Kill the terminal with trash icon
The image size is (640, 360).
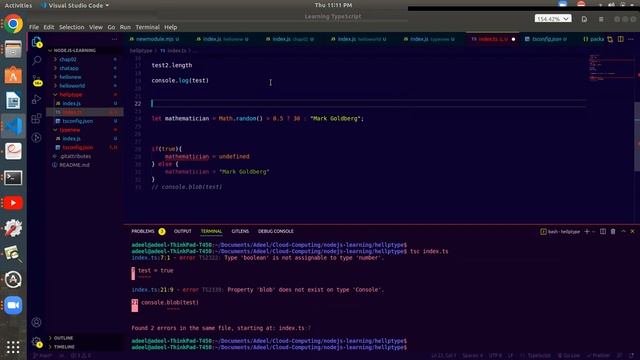[x=613, y=231]
